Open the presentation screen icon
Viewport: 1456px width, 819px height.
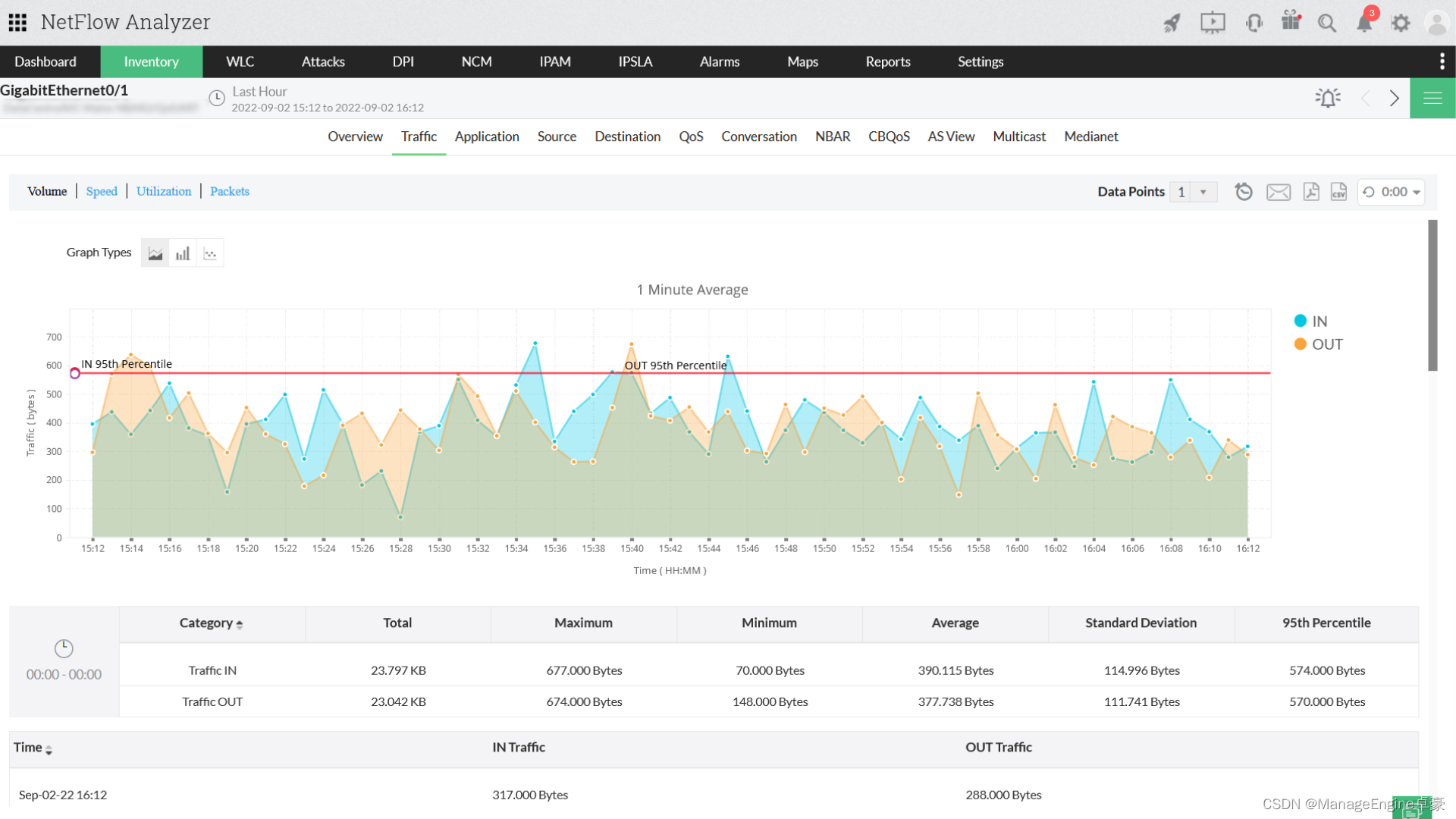1213,23
